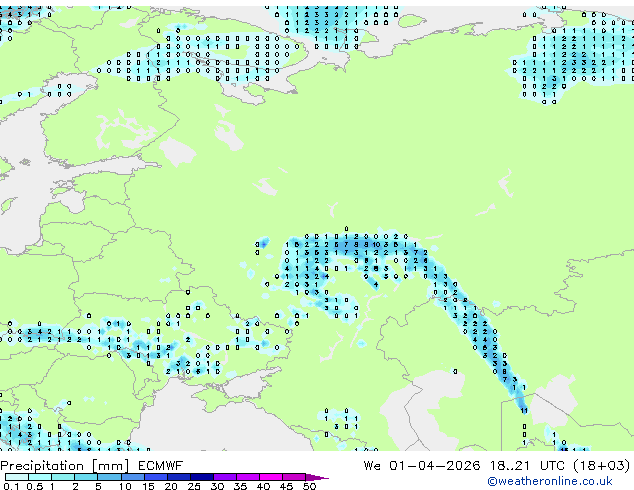
Task: Click the 'Precipitation' title word
Action: click(42, 466)
